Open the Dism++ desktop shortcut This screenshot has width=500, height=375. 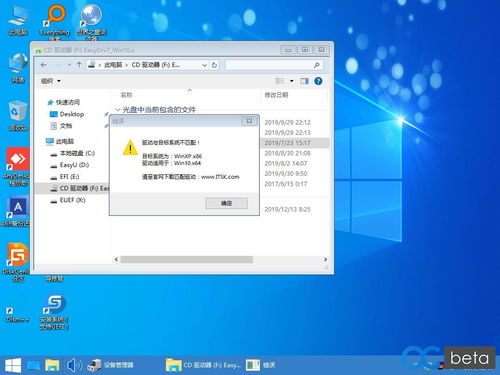pyautogui.click(x=17, y=313)
